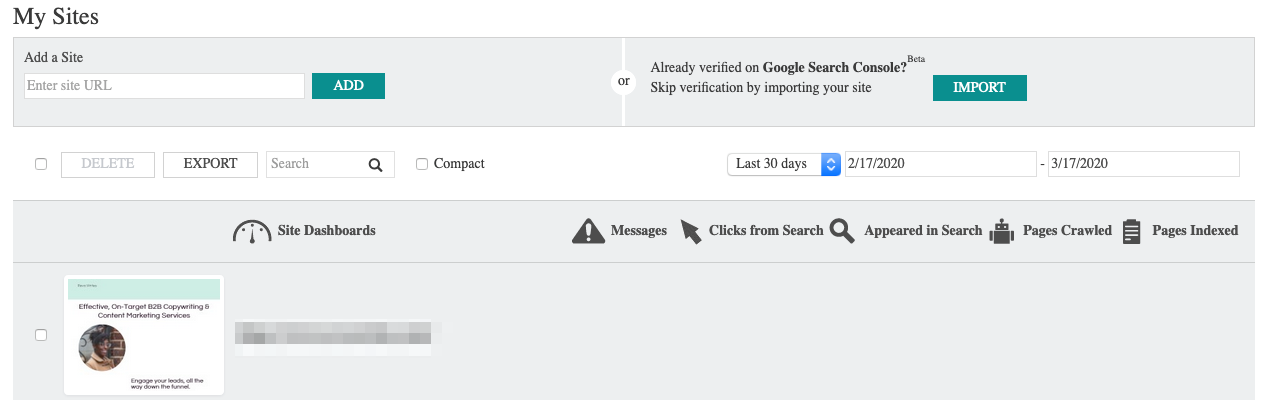Check the box beside the site thumbnail
Screen dimensions: 1282x400
[x=41, y=335]
